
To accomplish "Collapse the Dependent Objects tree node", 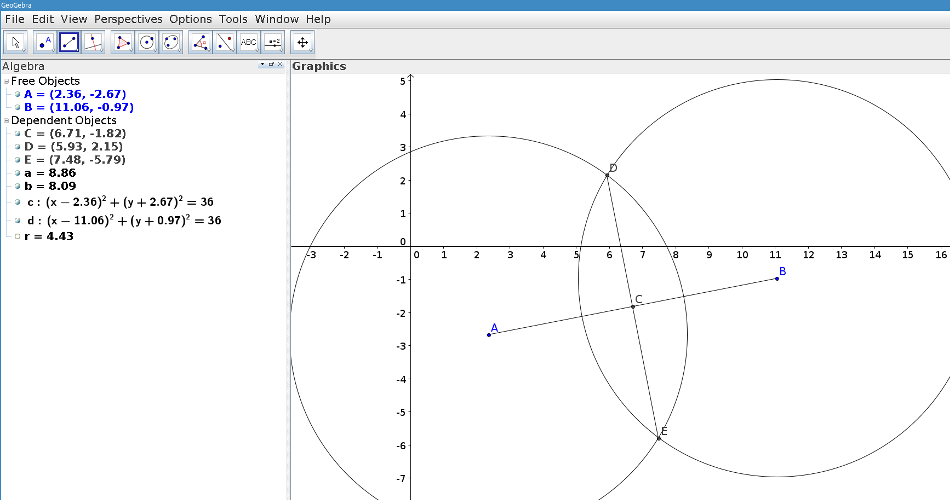I will [6, 121].
